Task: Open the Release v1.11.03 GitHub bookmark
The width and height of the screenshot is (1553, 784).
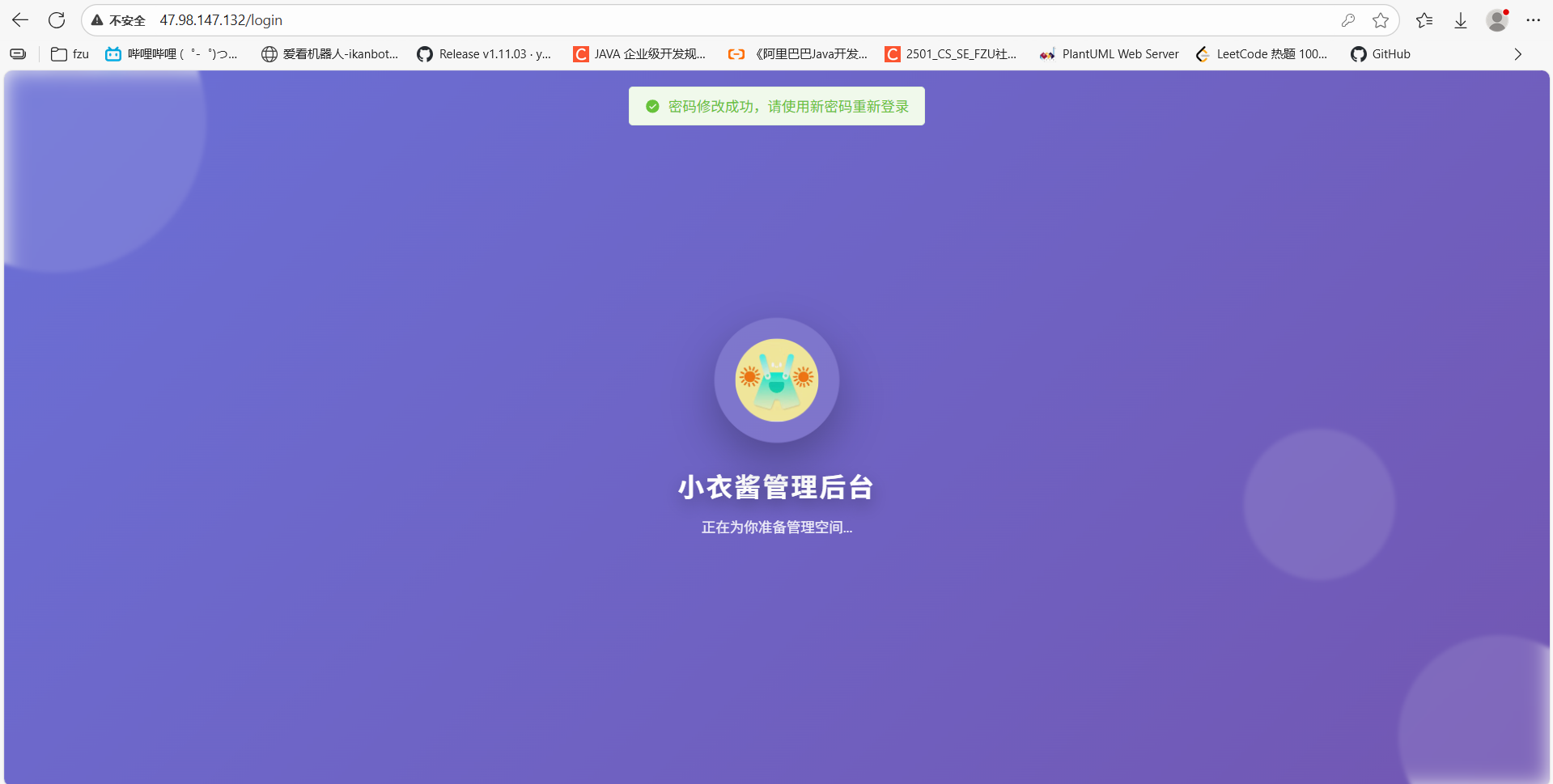Action: [x=484, y=54]
